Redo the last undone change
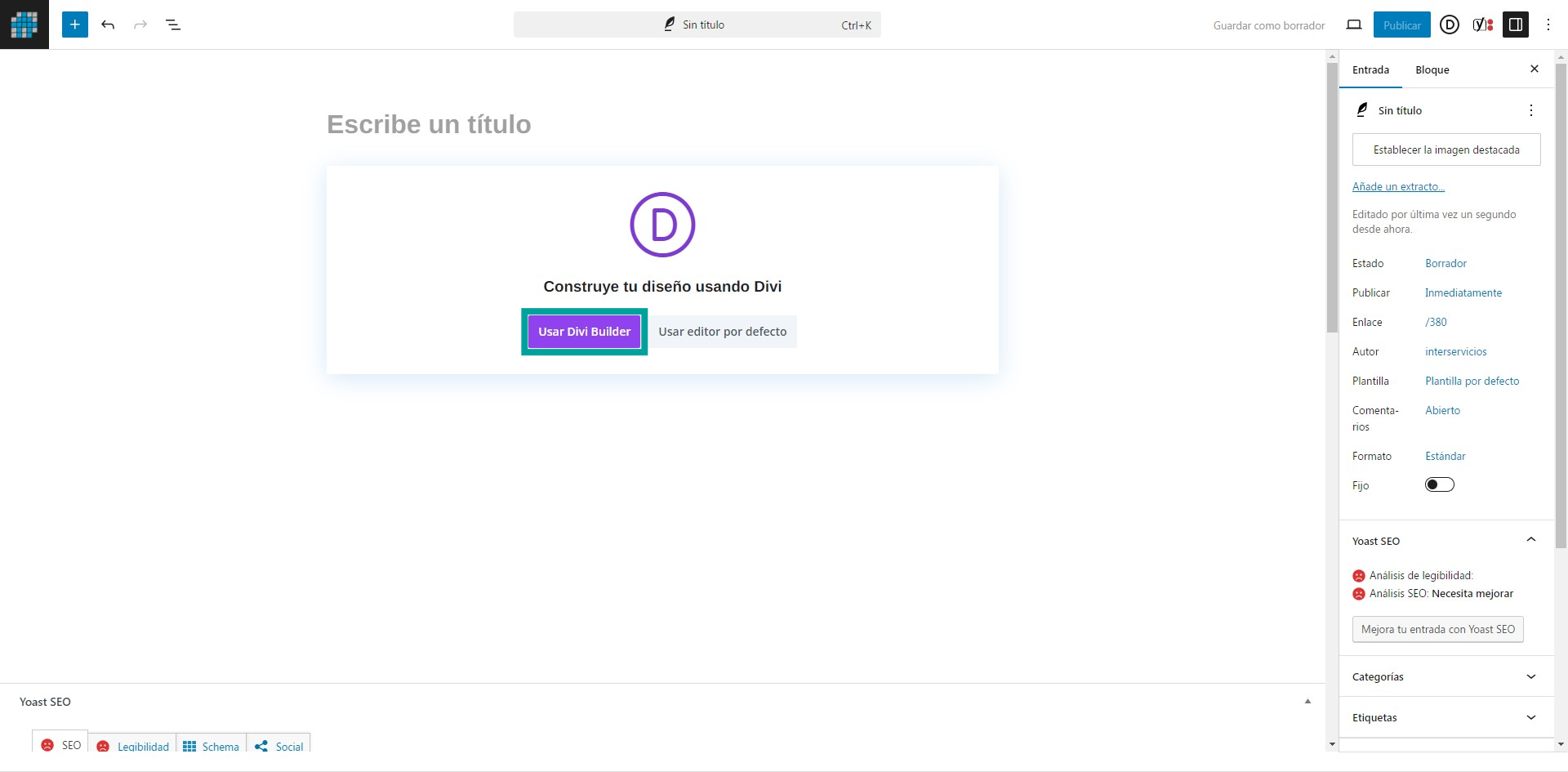This screenshot has height=772, width=1568. 140,25
